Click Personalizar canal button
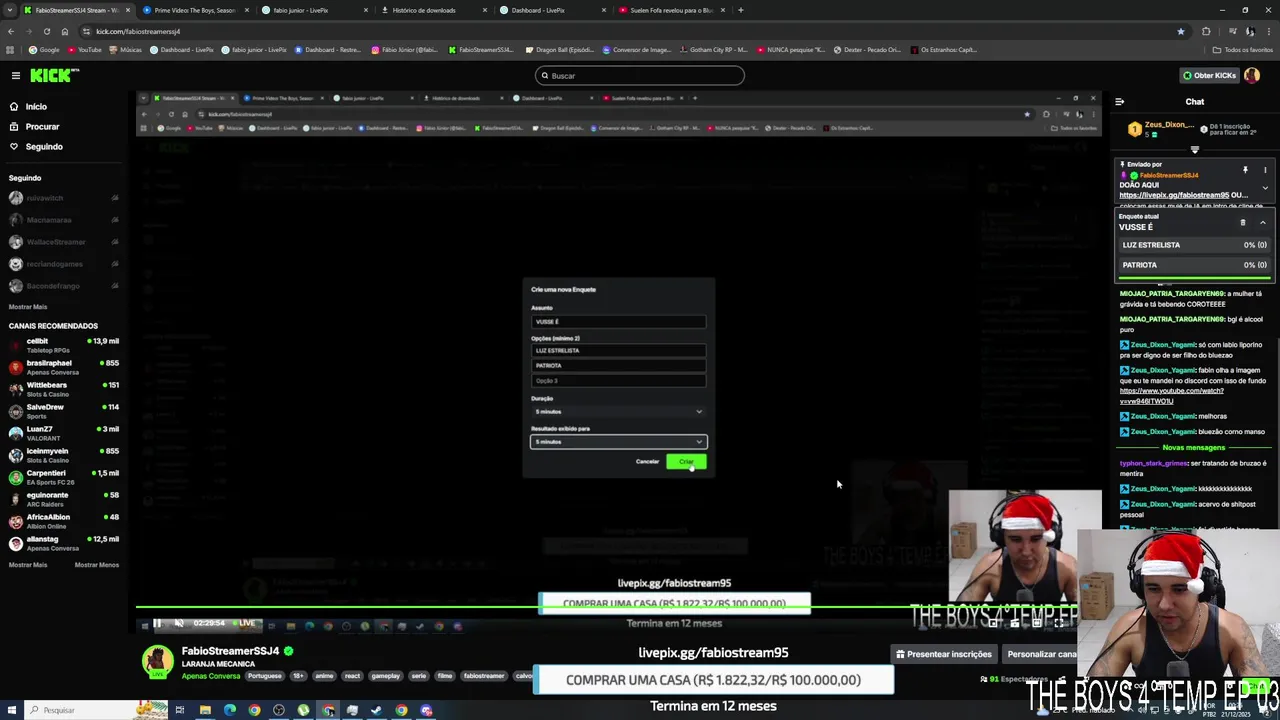Viewport: 1280px width, 720px height. 1041,654
